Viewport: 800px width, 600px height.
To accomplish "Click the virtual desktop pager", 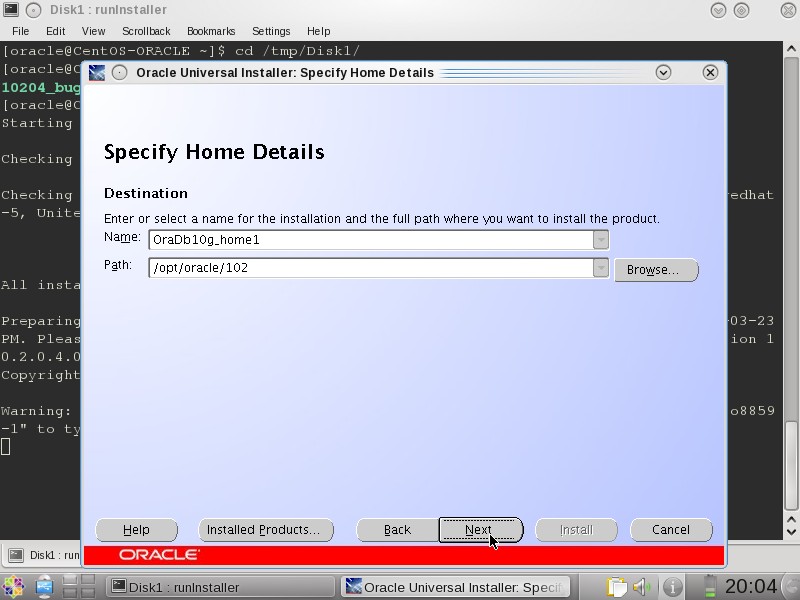I will (79, 587).
